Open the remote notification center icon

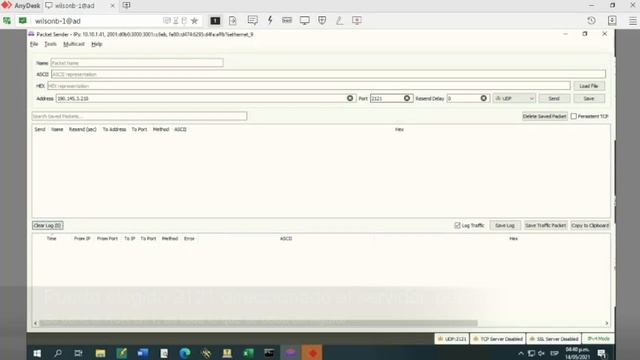pos(602,353)
